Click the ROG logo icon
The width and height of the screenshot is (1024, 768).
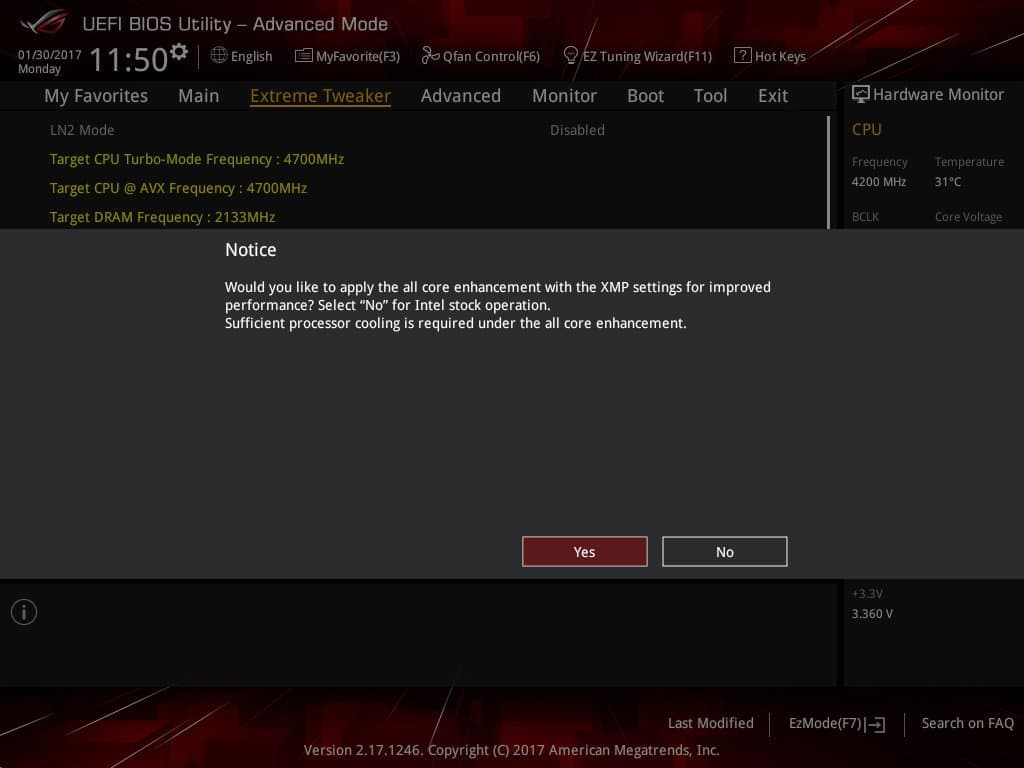coord(43,22)
